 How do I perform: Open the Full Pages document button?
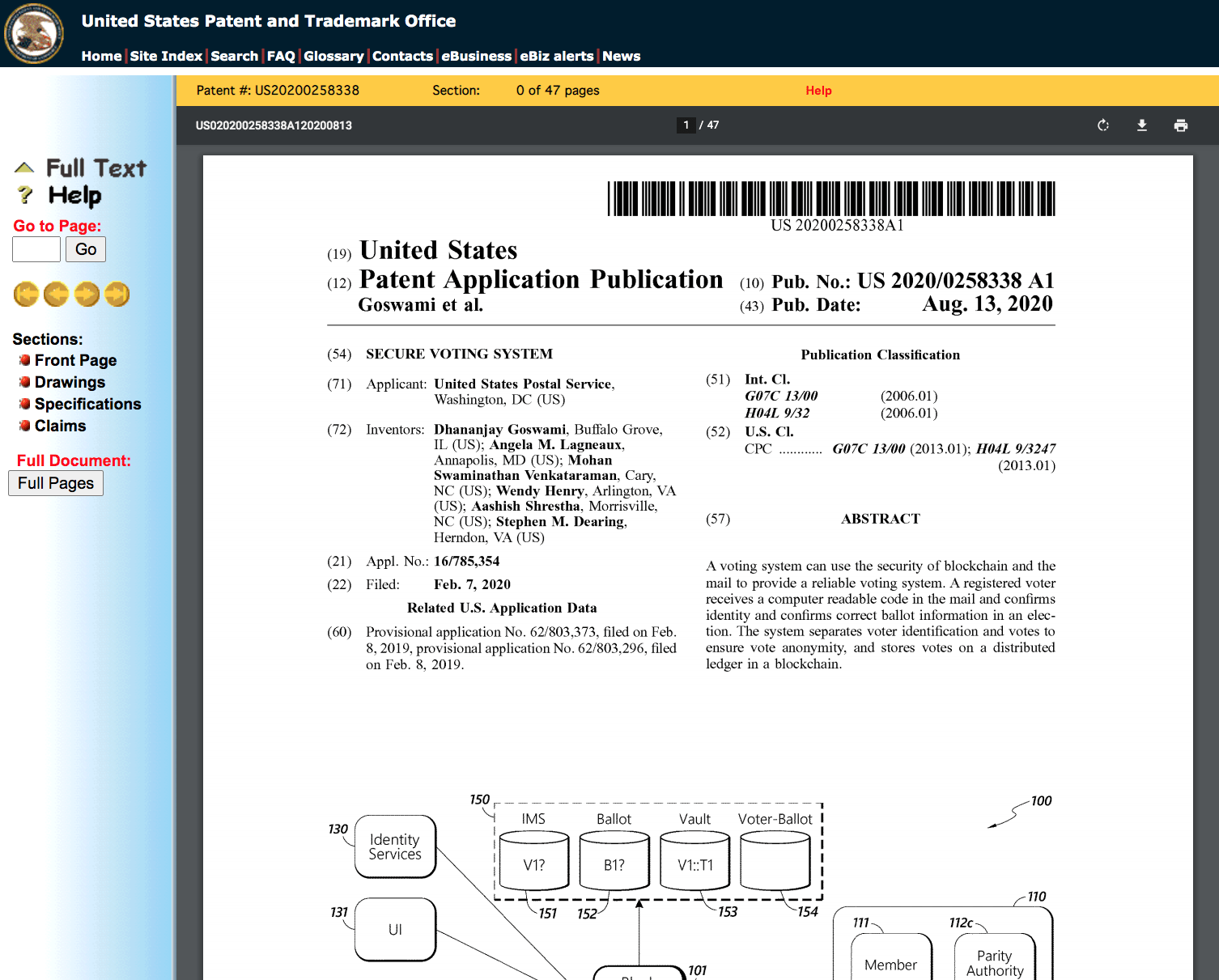[x=56, y=483]
